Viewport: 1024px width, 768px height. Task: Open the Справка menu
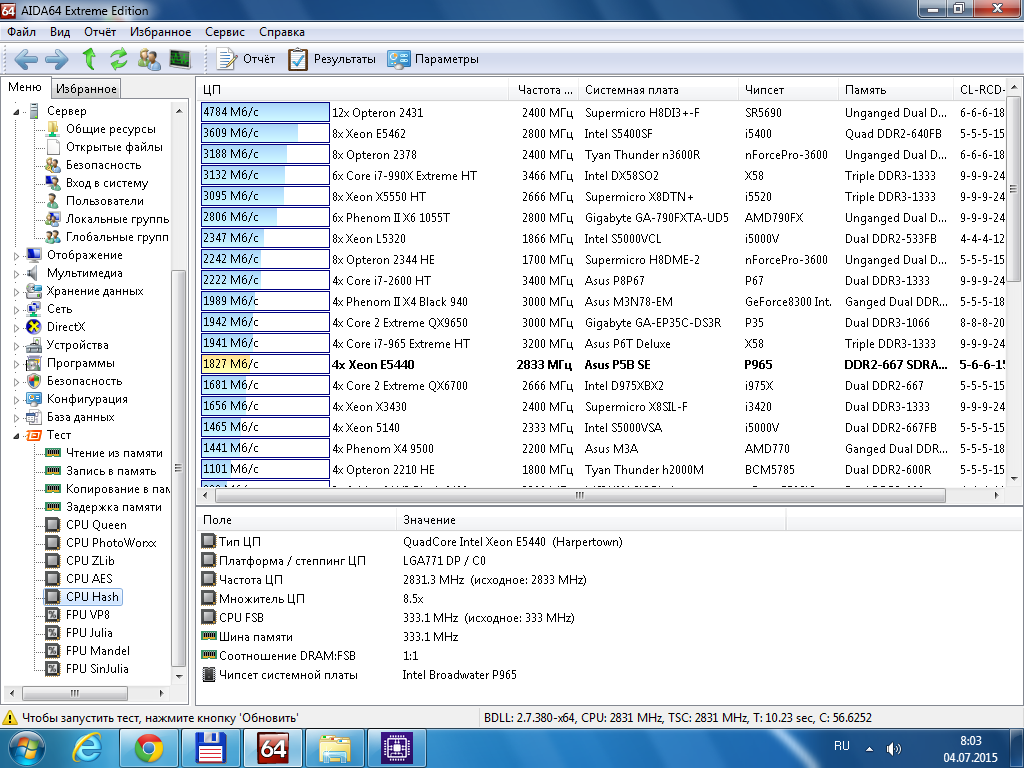pos(281,32)
